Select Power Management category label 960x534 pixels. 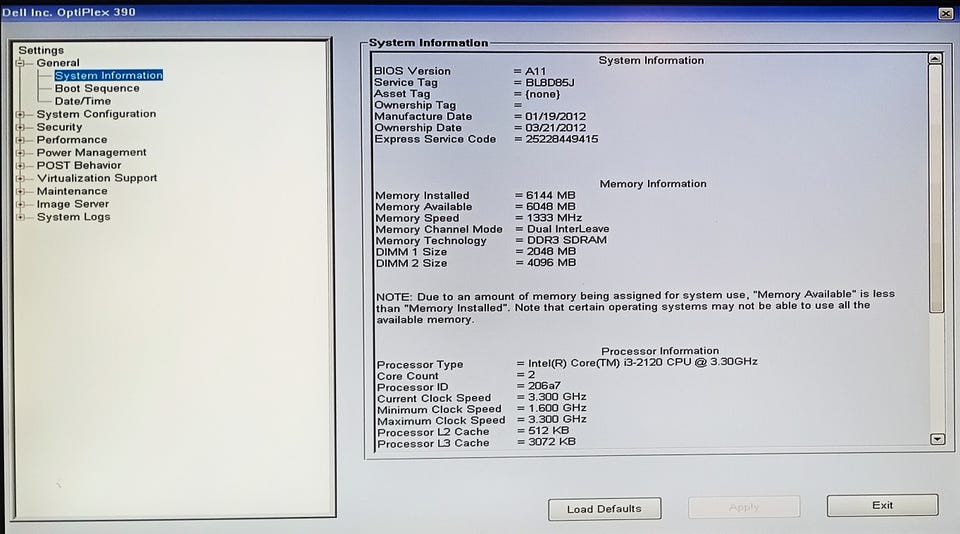coord(91,152)
